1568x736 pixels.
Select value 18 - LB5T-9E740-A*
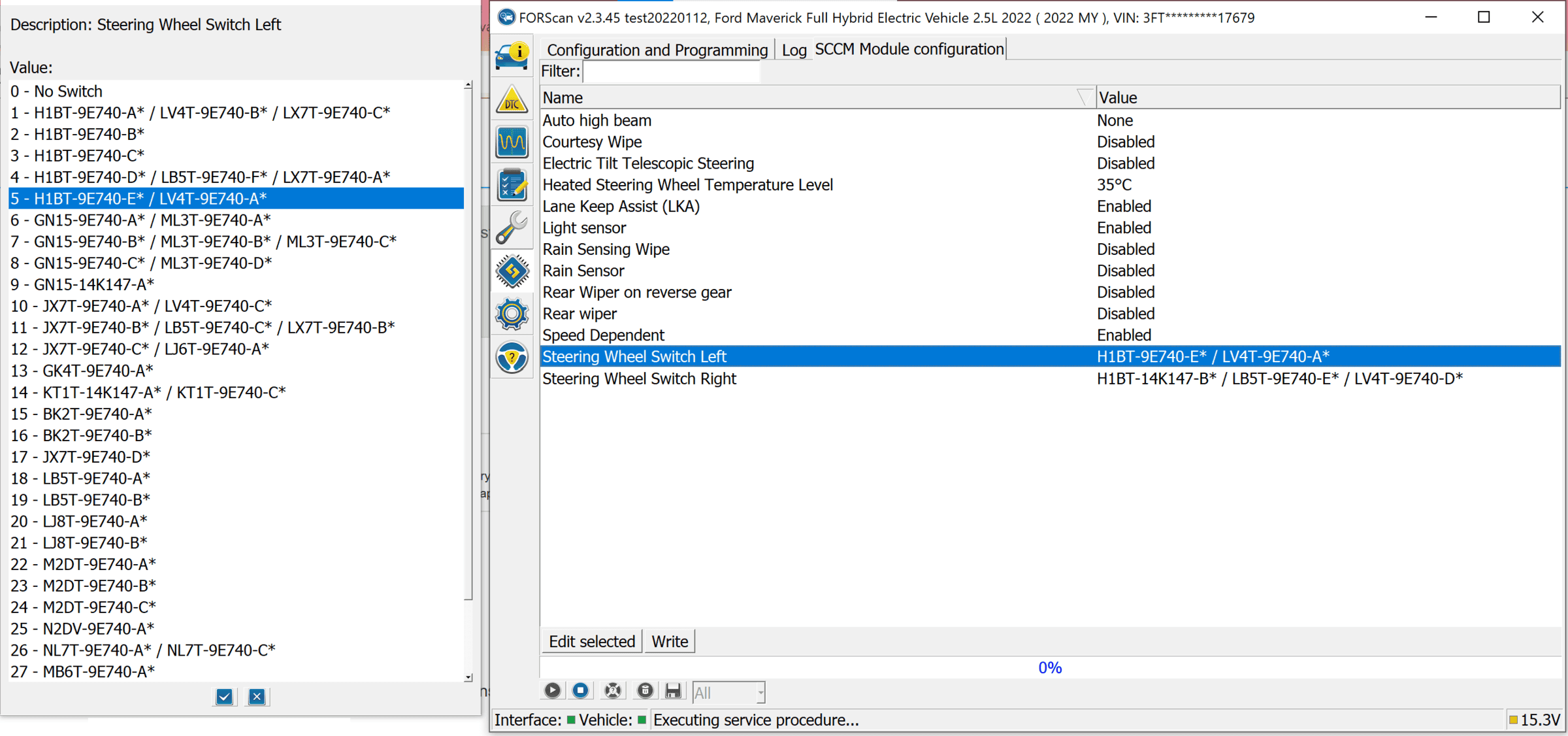tap(237, 478)
